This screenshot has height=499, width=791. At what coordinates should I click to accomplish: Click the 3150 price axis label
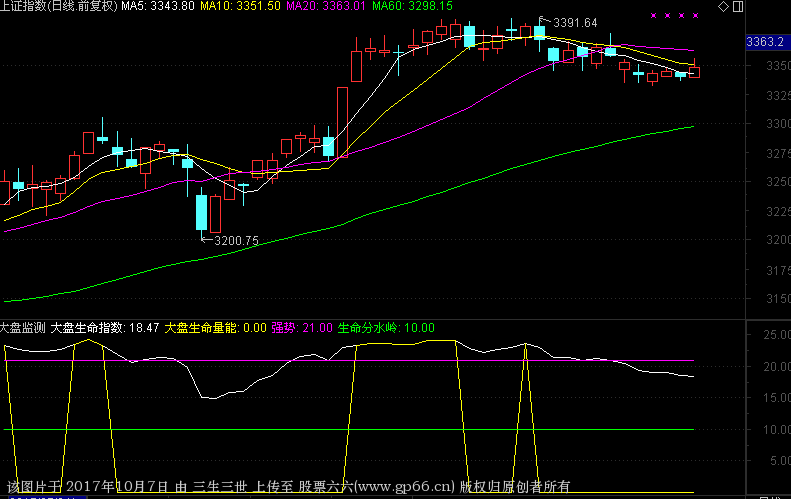tap(778, 298)
